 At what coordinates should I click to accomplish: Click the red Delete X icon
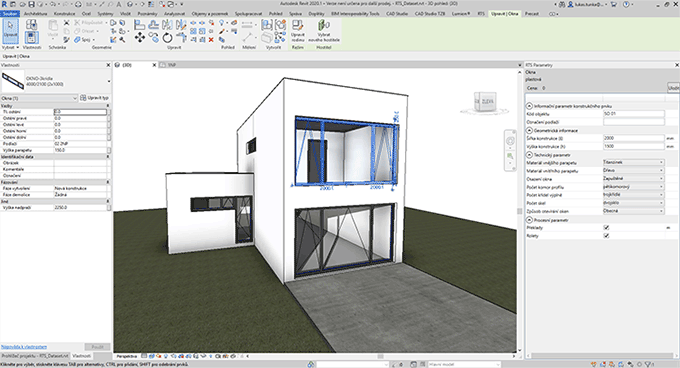tap(211, 40)
